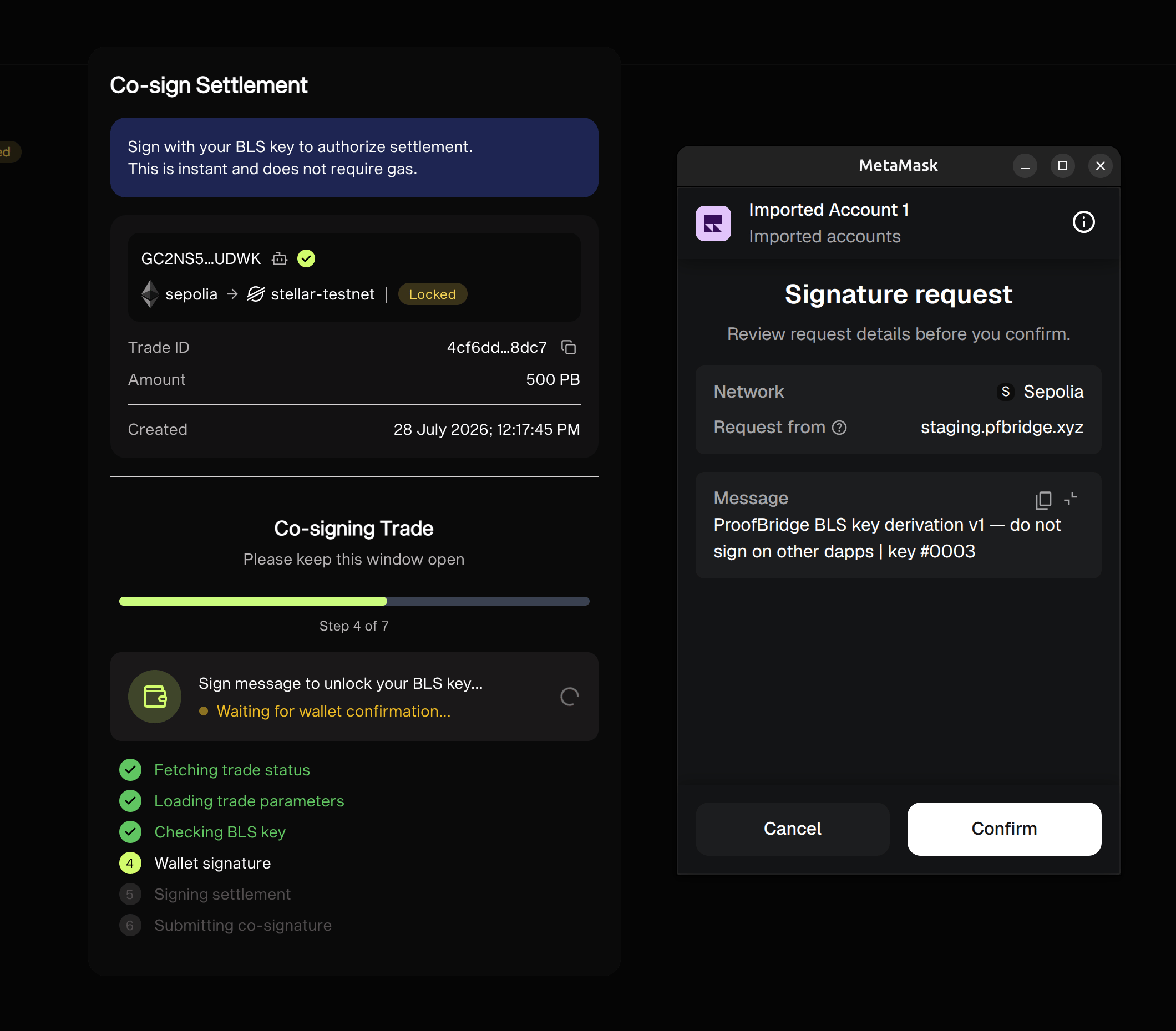Click the Trade ID value 4cf6dd...8dc7
Viewport: 1176px width, 1031px height.
[497, 348]
